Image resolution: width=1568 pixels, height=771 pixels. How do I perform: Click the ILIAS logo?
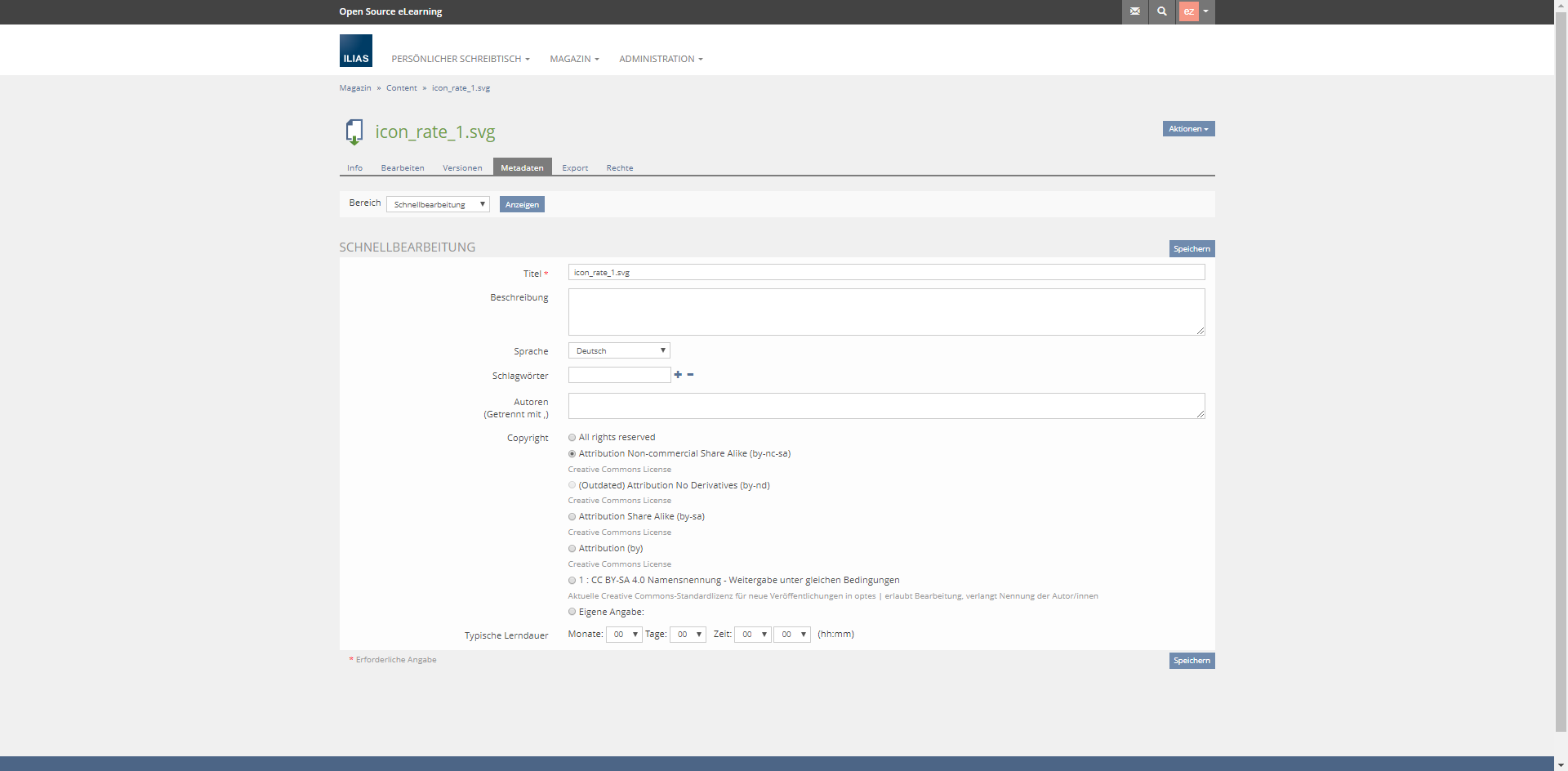[x=355, y=51]
